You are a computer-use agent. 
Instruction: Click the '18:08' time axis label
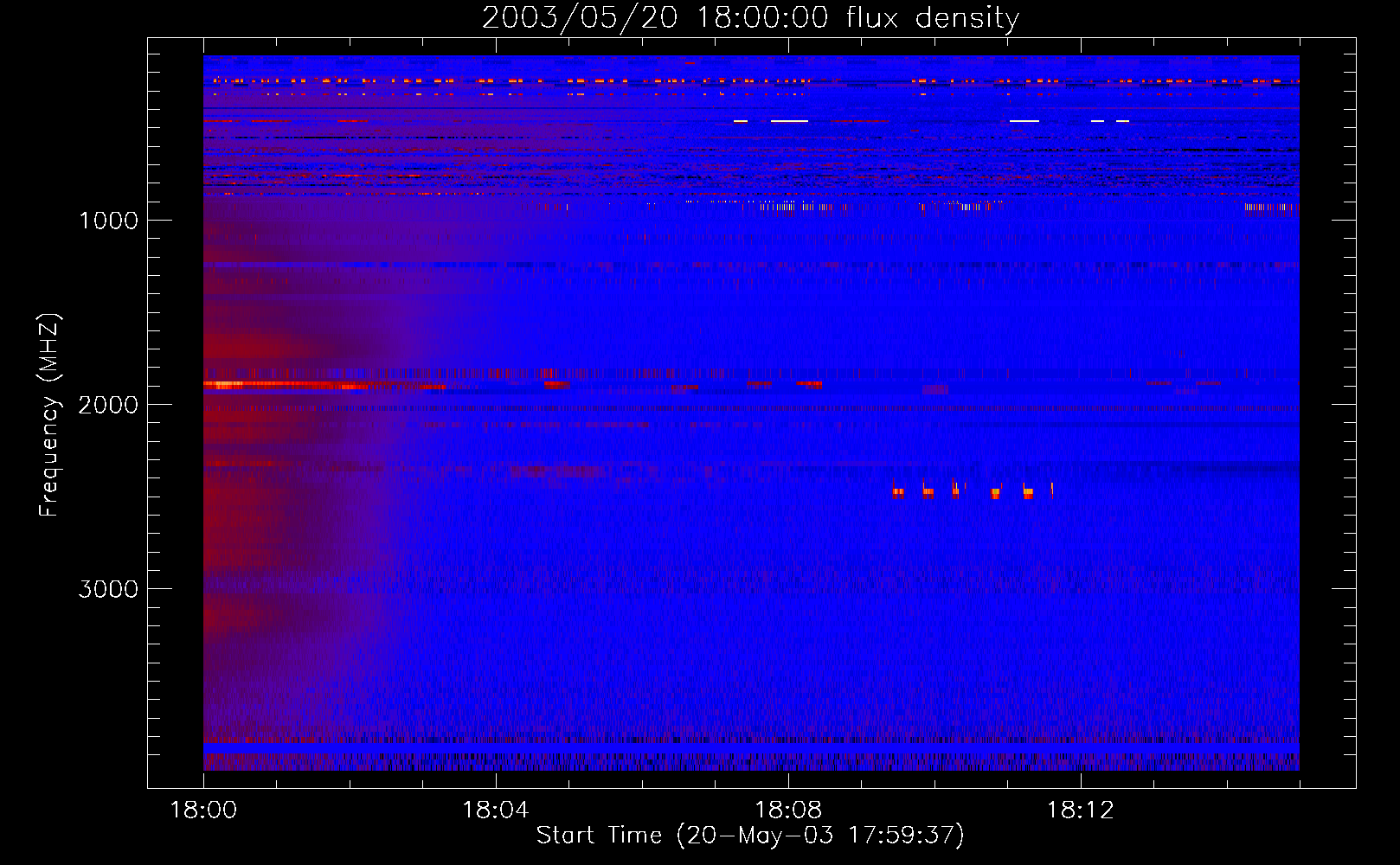click(788, 811)
